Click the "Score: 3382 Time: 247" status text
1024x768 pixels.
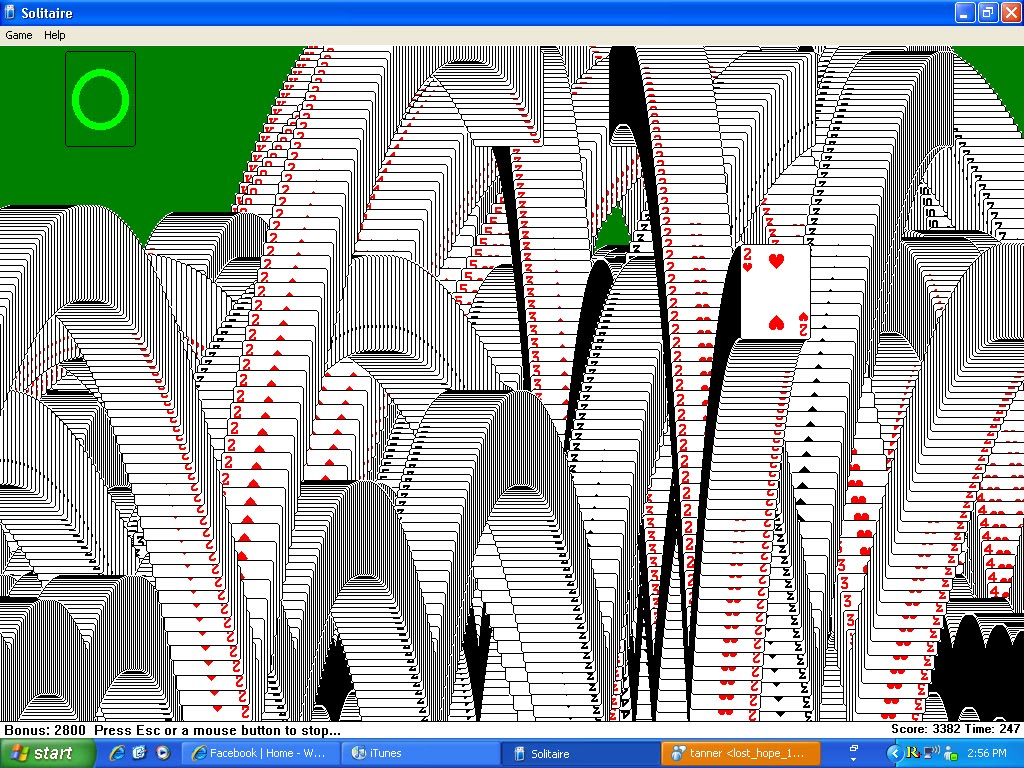point(955,729)
